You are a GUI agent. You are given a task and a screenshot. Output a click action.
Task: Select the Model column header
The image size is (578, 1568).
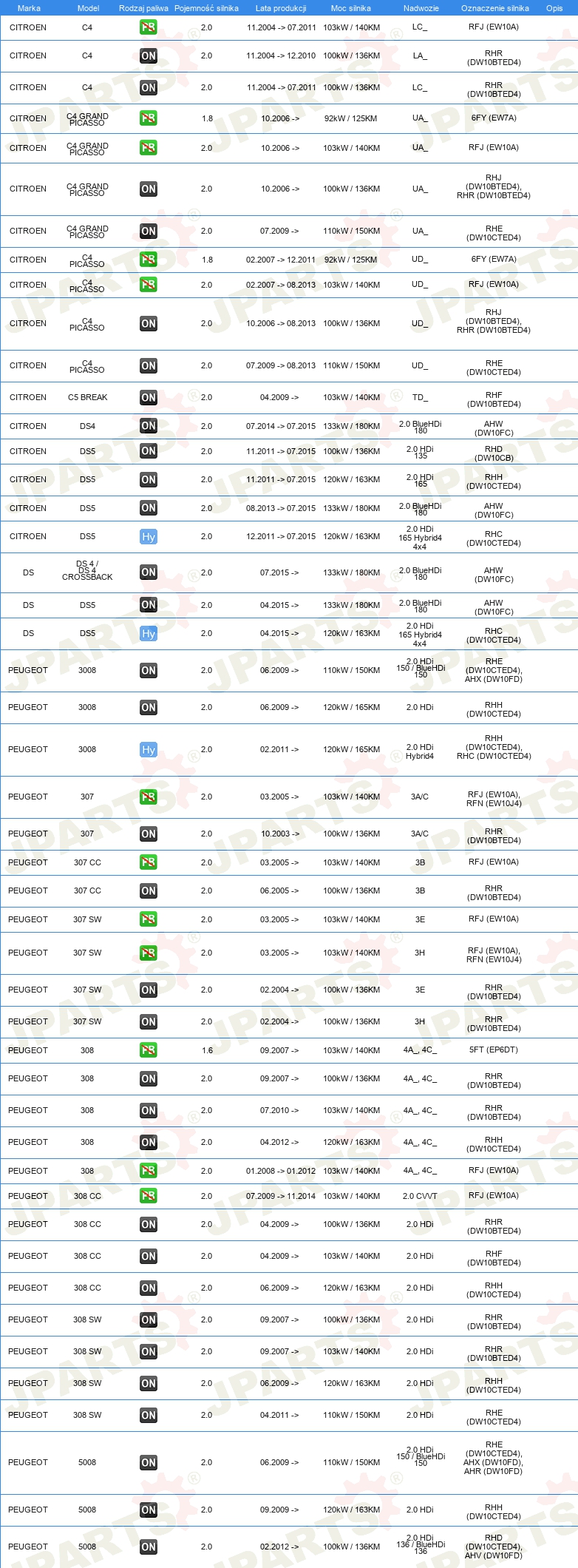(x=88, y=8)
